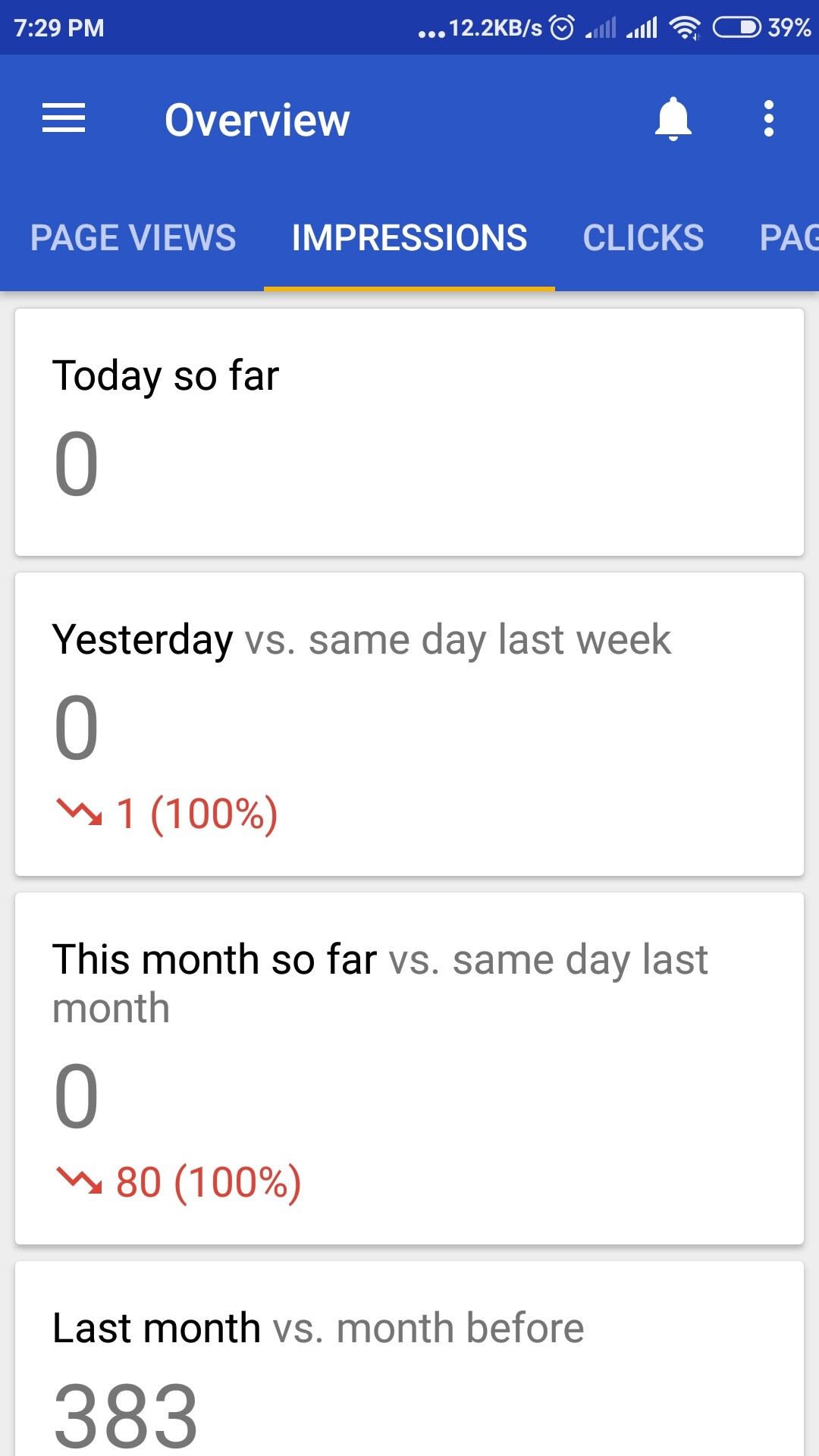Open the three-dot overflow menu
Viewport: 819px width, 1456px height.
(x=769, y=119)
